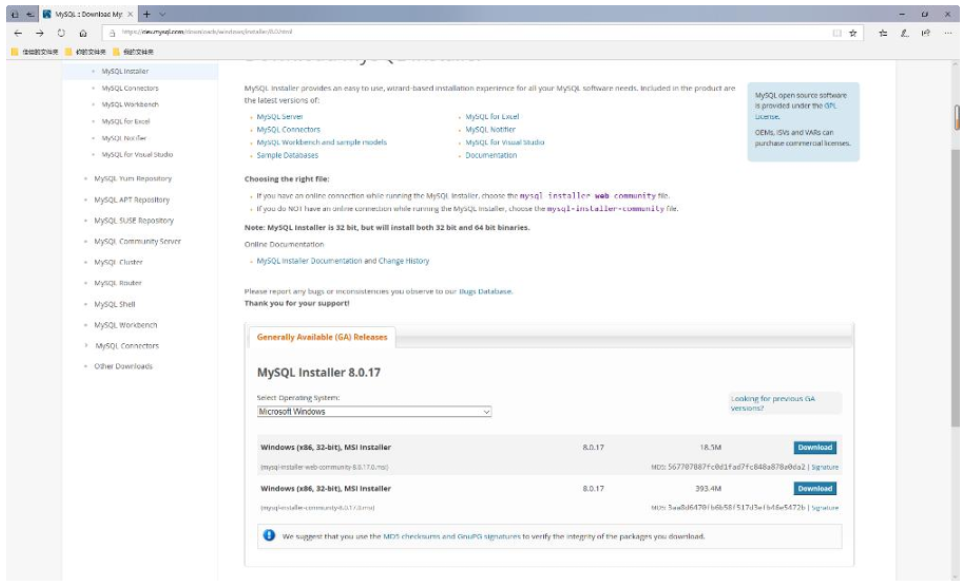Open MySQL Notifier in the sidebar

click(x=123, y=138)
